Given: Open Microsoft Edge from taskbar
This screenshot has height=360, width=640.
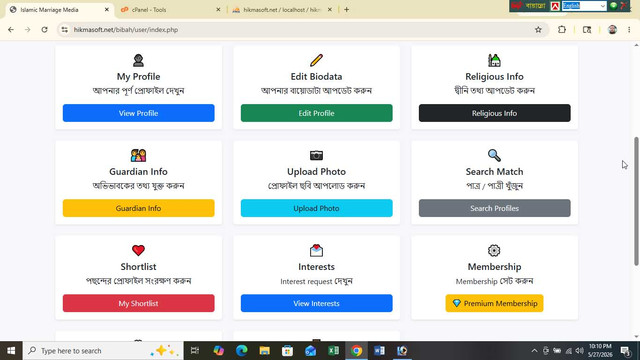Looking at the screenshot, I should click(x=242, y=351).
